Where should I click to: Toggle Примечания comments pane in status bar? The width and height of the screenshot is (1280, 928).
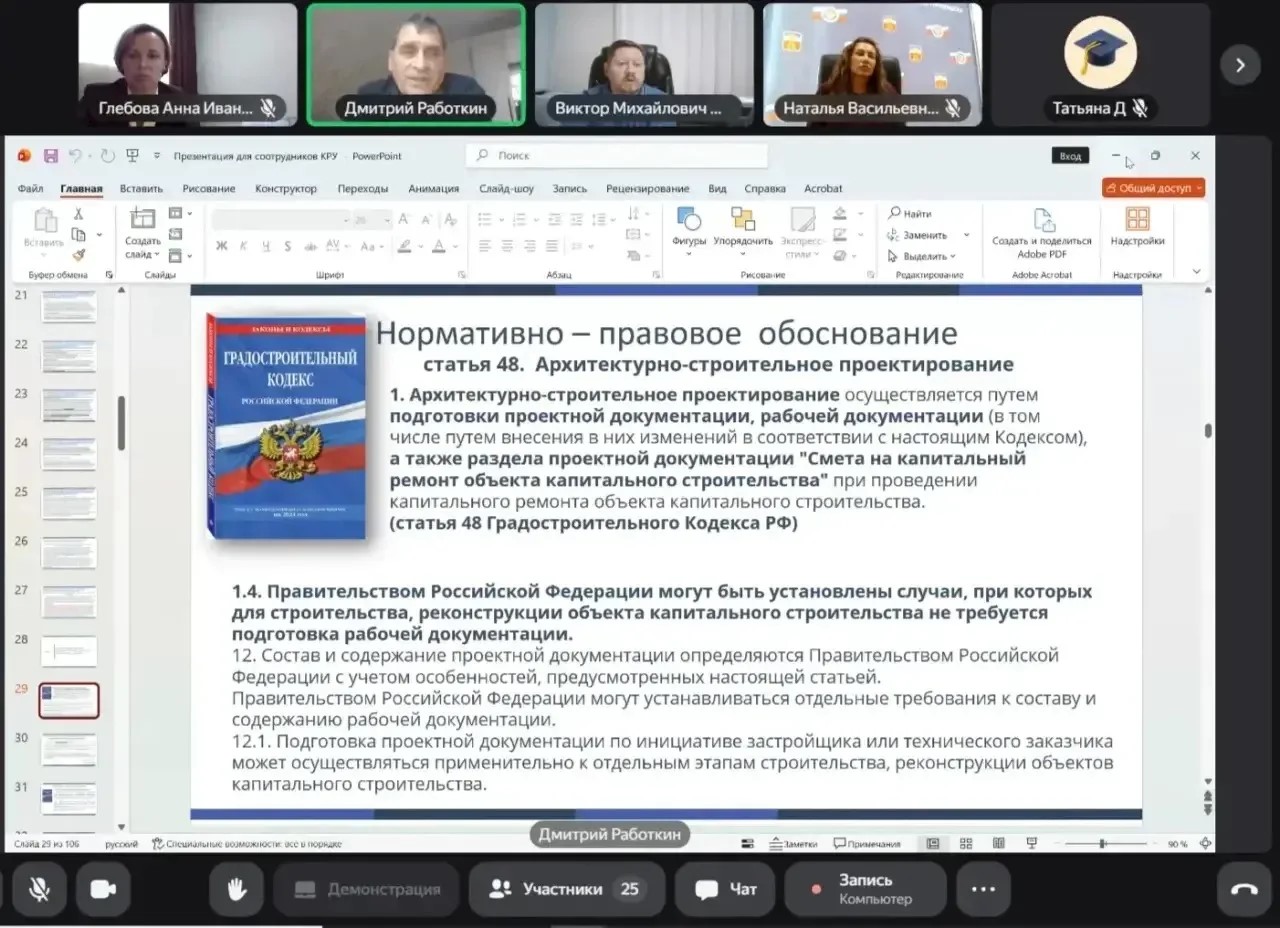(867, 844)
